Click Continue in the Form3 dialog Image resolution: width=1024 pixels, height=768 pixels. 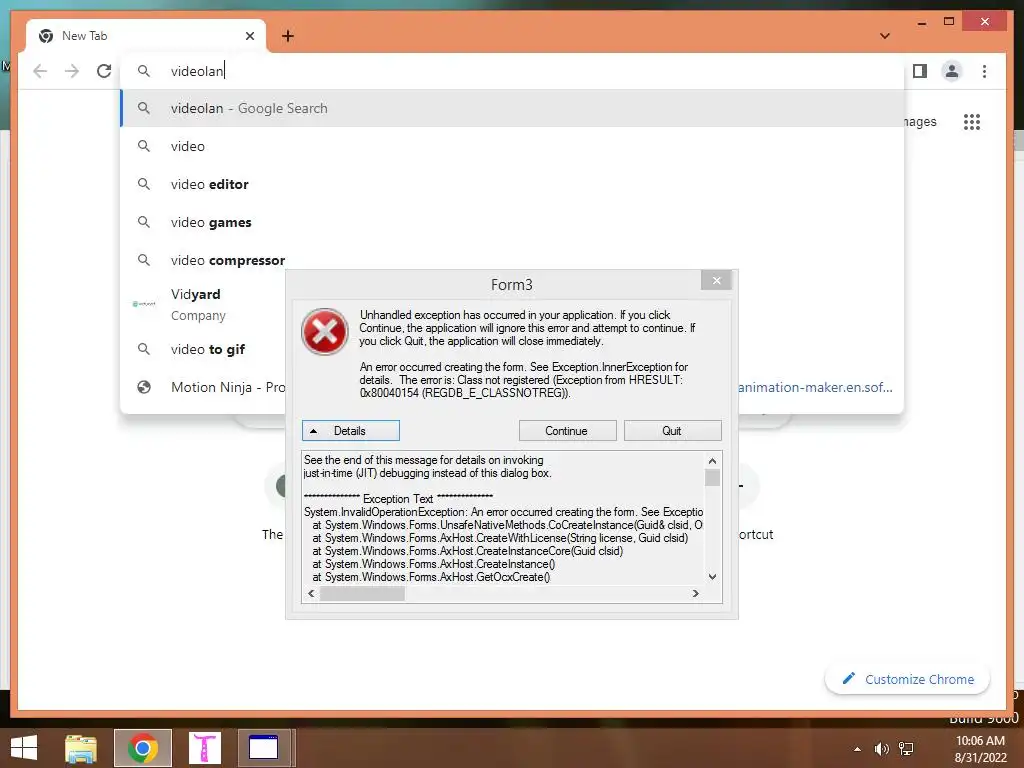point(568,430)
